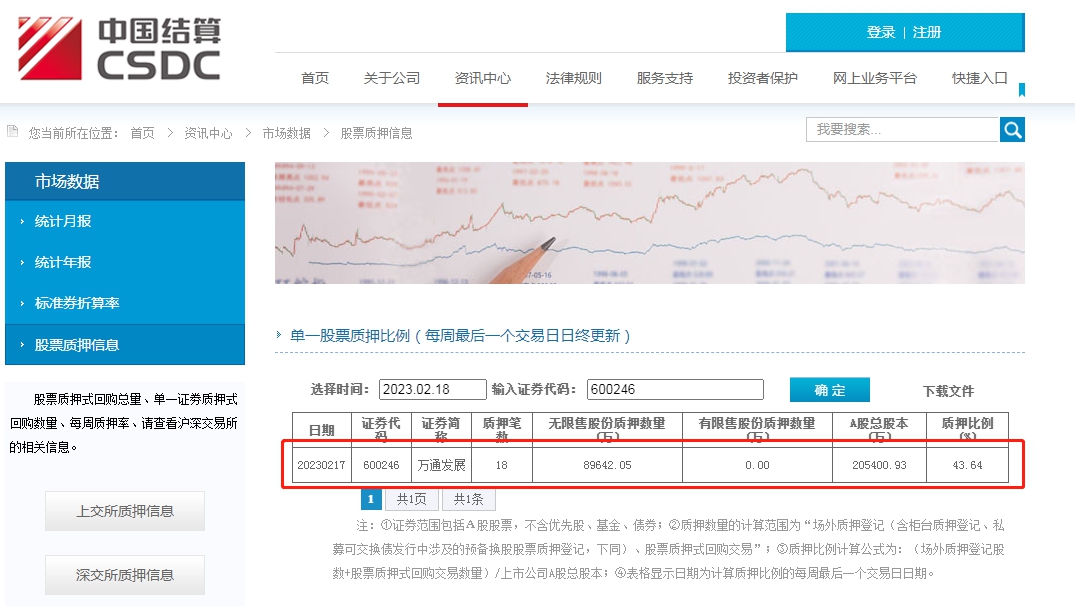Open the 登录 link

tap(880, 32)
